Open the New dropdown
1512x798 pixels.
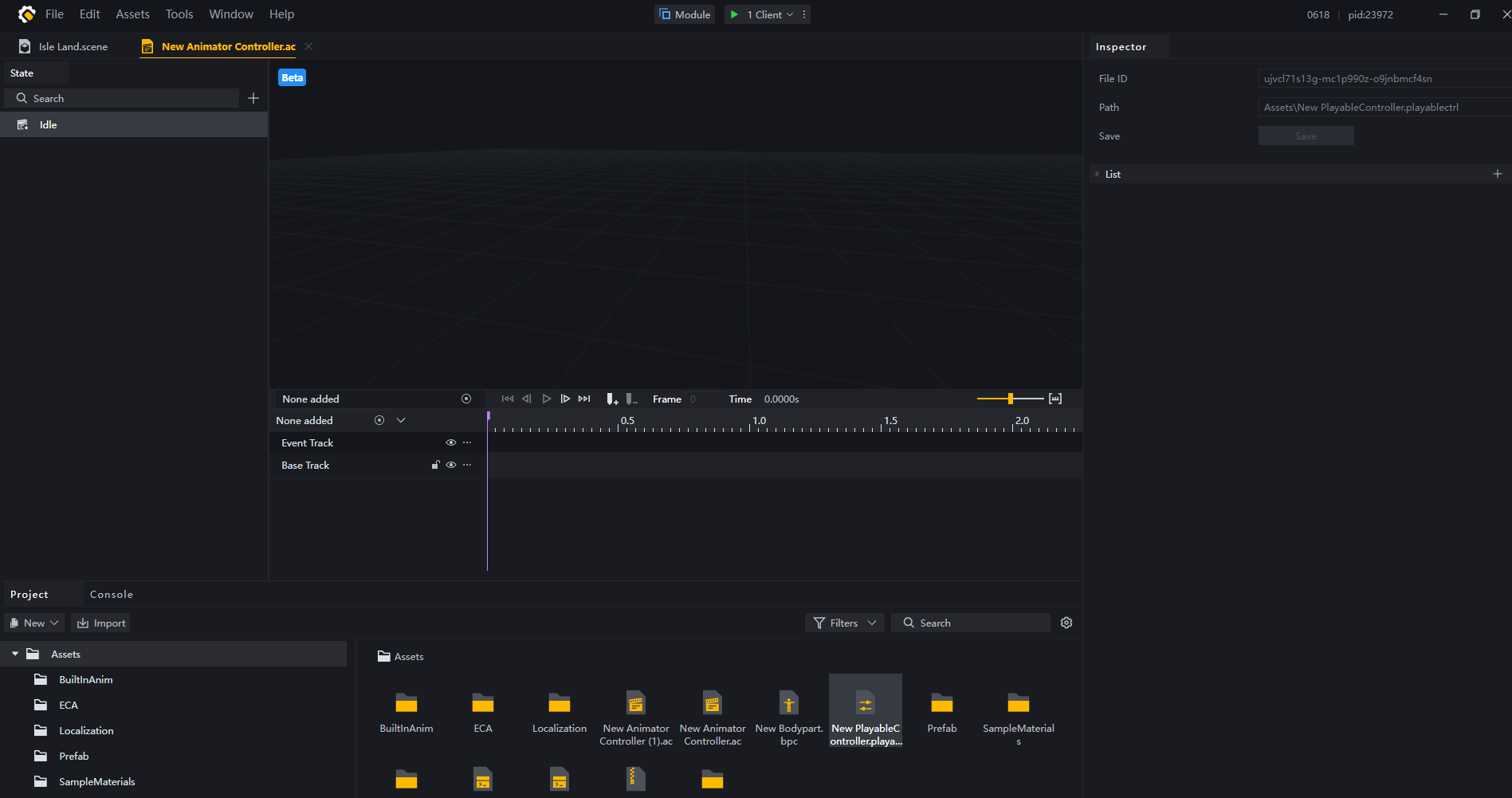click(x=34, y=623)
